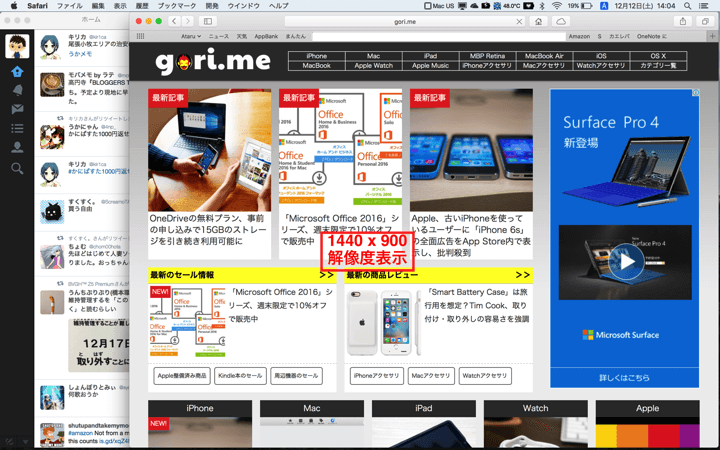Click the Apple Watch nav category
The width and height of the screenshot is (720, 450).
tap(374, 66)
